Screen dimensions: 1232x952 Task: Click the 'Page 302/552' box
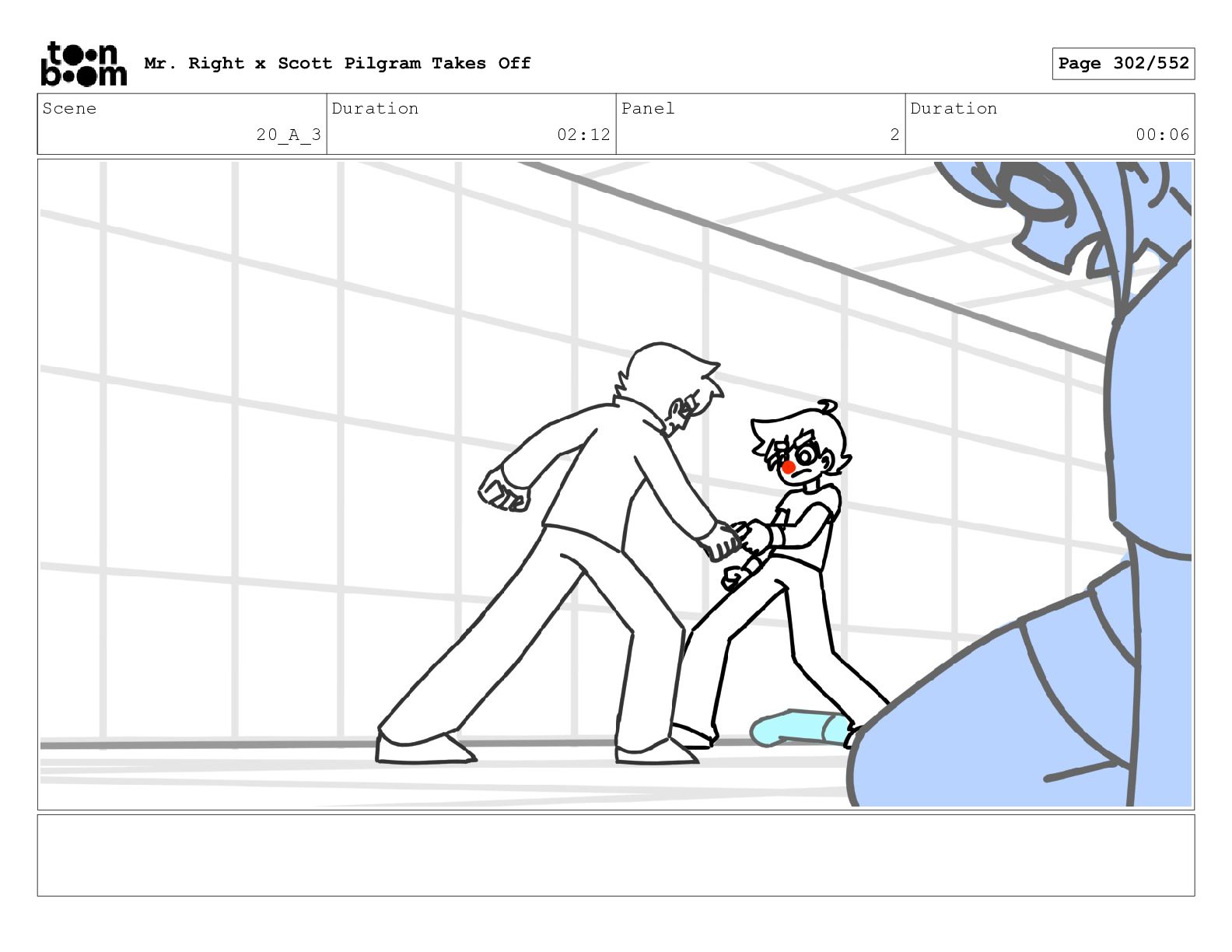1123,64
